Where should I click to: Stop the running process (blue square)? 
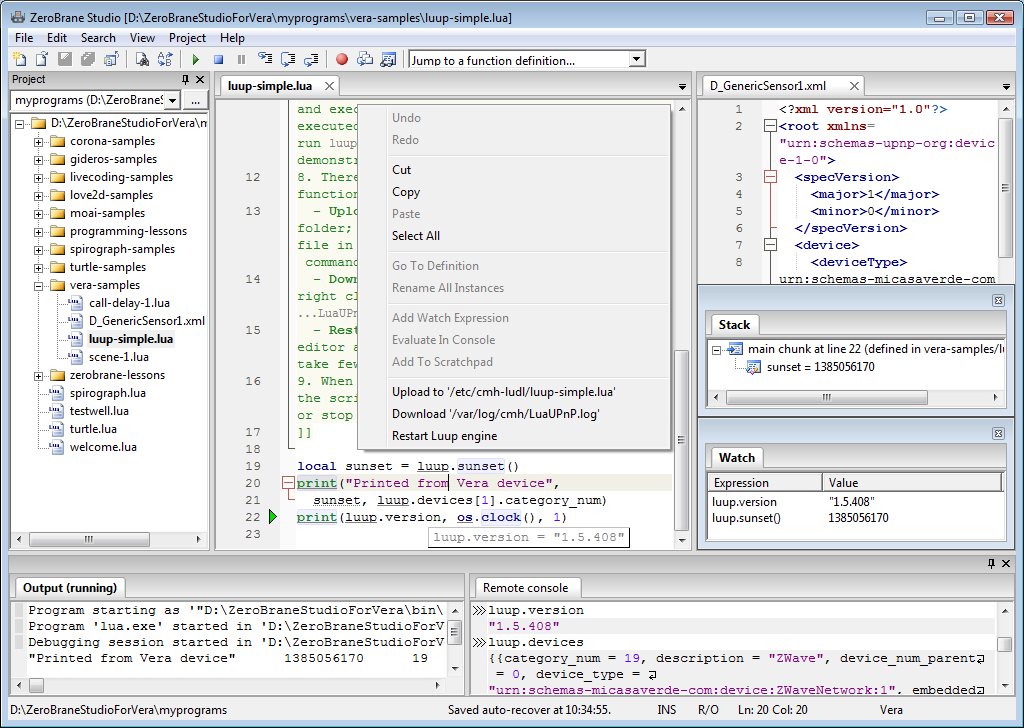click(219, 59)
